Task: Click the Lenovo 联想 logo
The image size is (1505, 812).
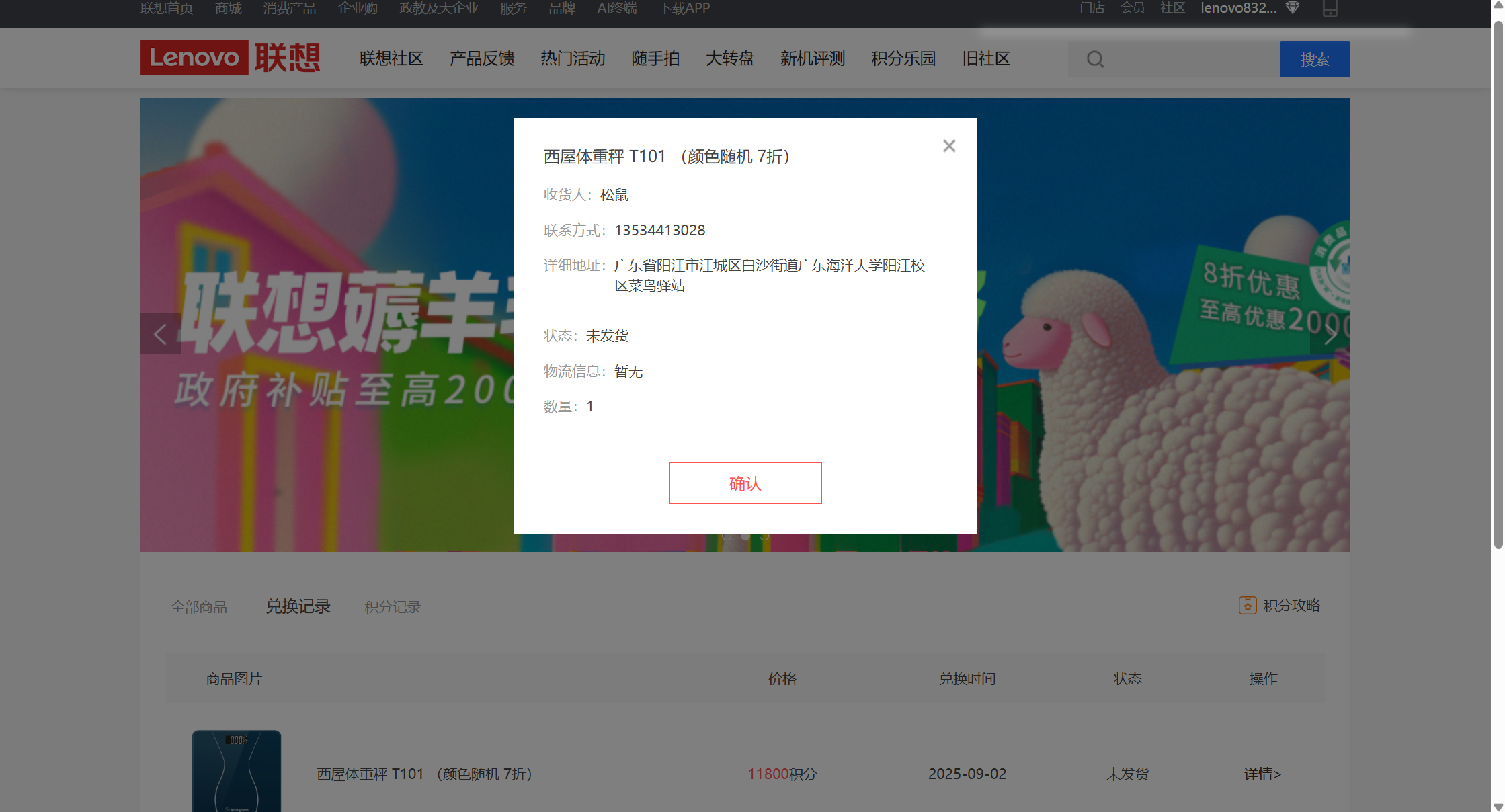Action: point(230,58)
